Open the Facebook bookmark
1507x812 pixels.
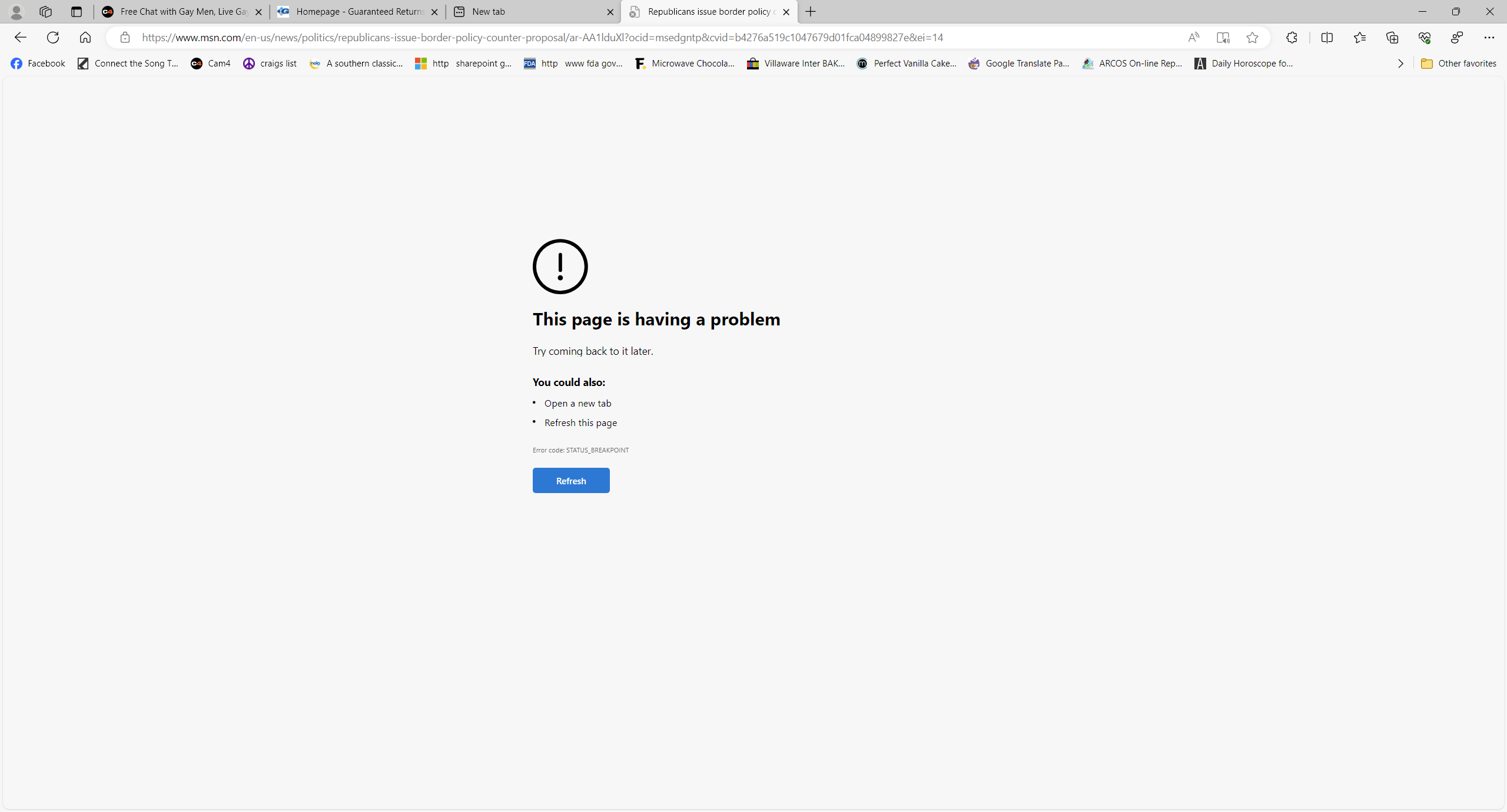[x=38, y=64]
